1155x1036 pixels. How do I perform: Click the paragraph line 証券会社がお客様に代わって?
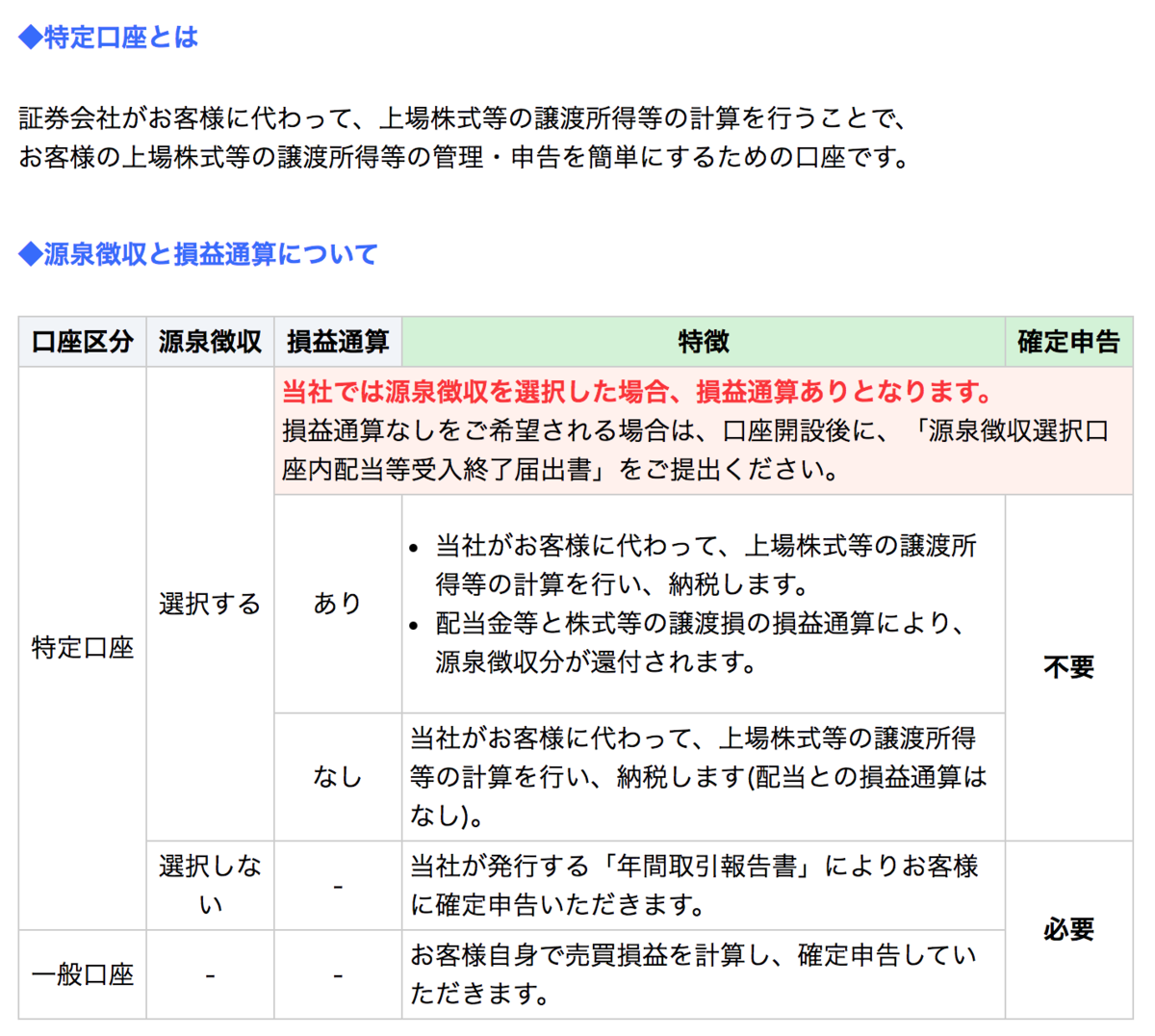coord(463,118)
